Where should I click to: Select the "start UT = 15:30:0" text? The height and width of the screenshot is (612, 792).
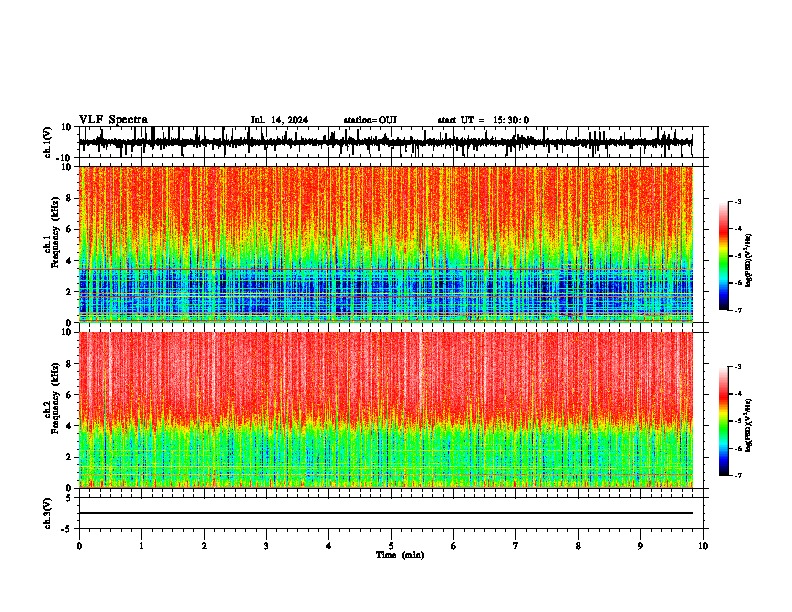(x=483, y=120)
